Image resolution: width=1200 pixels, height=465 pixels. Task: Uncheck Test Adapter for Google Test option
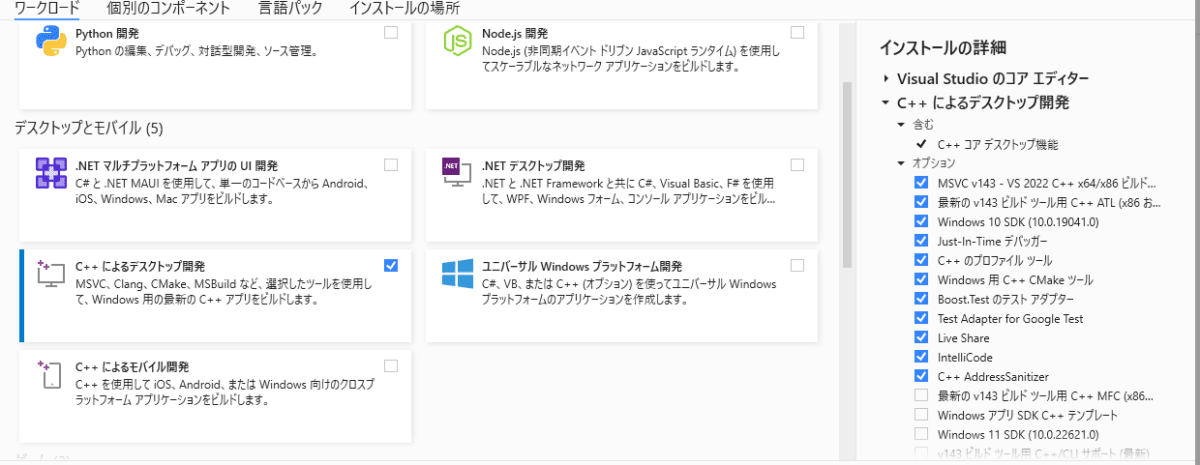pos(921,318)
